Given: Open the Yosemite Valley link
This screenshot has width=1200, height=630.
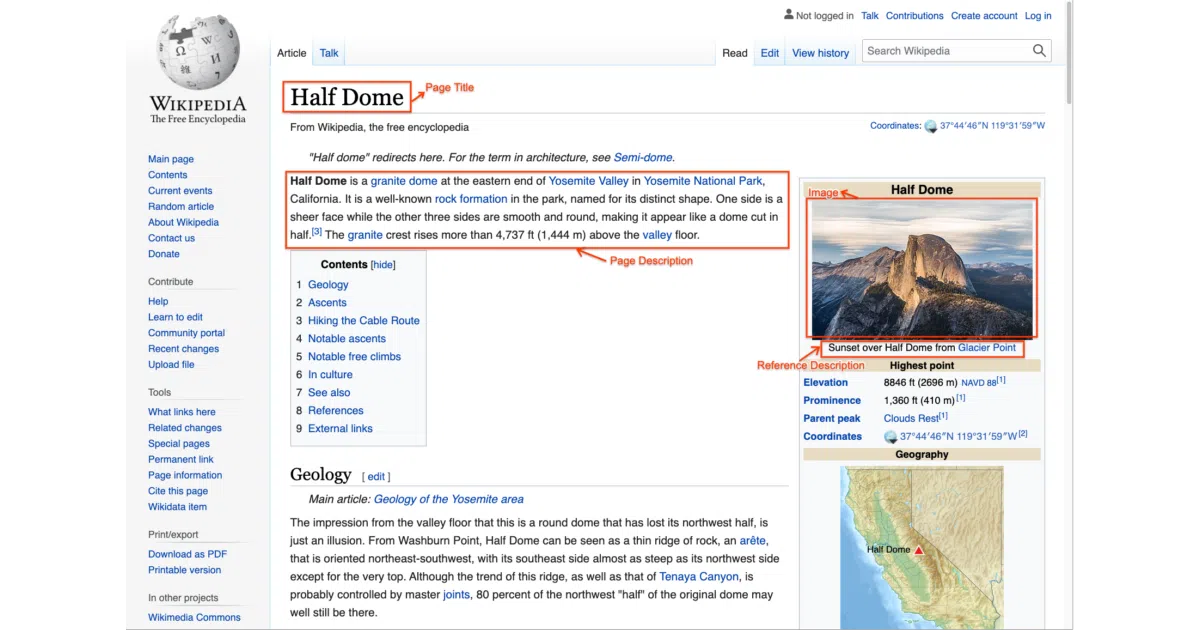Looking at the screenshot, I should point(588,181).
